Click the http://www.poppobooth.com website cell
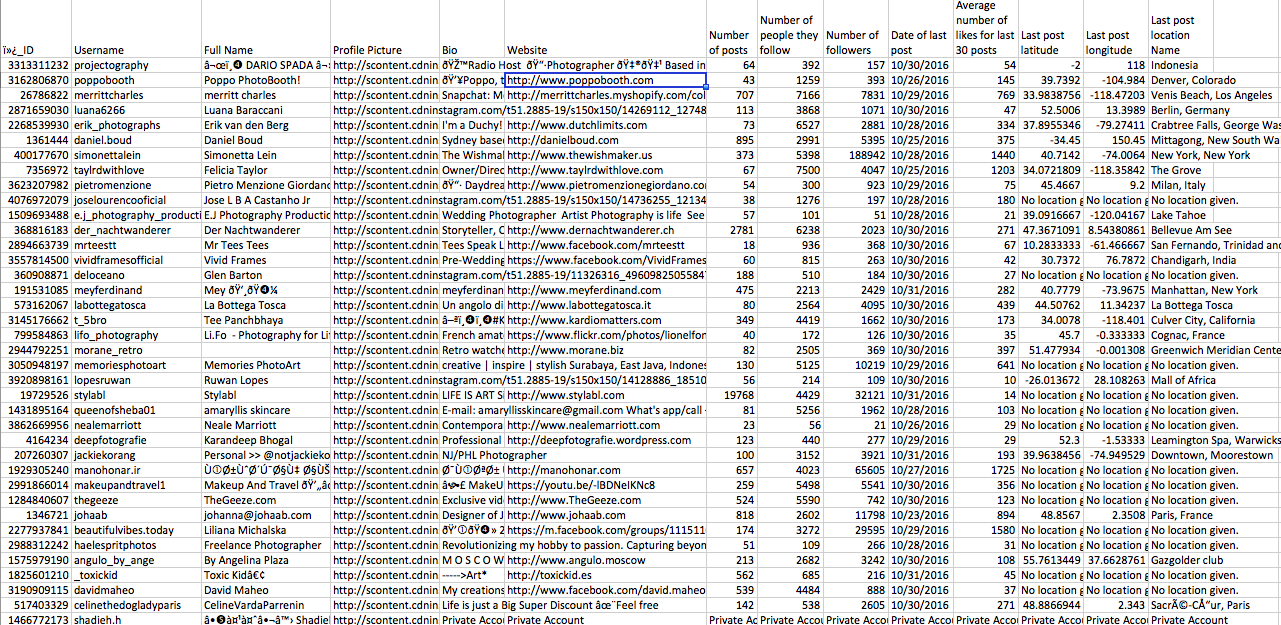 click(605, 80)
